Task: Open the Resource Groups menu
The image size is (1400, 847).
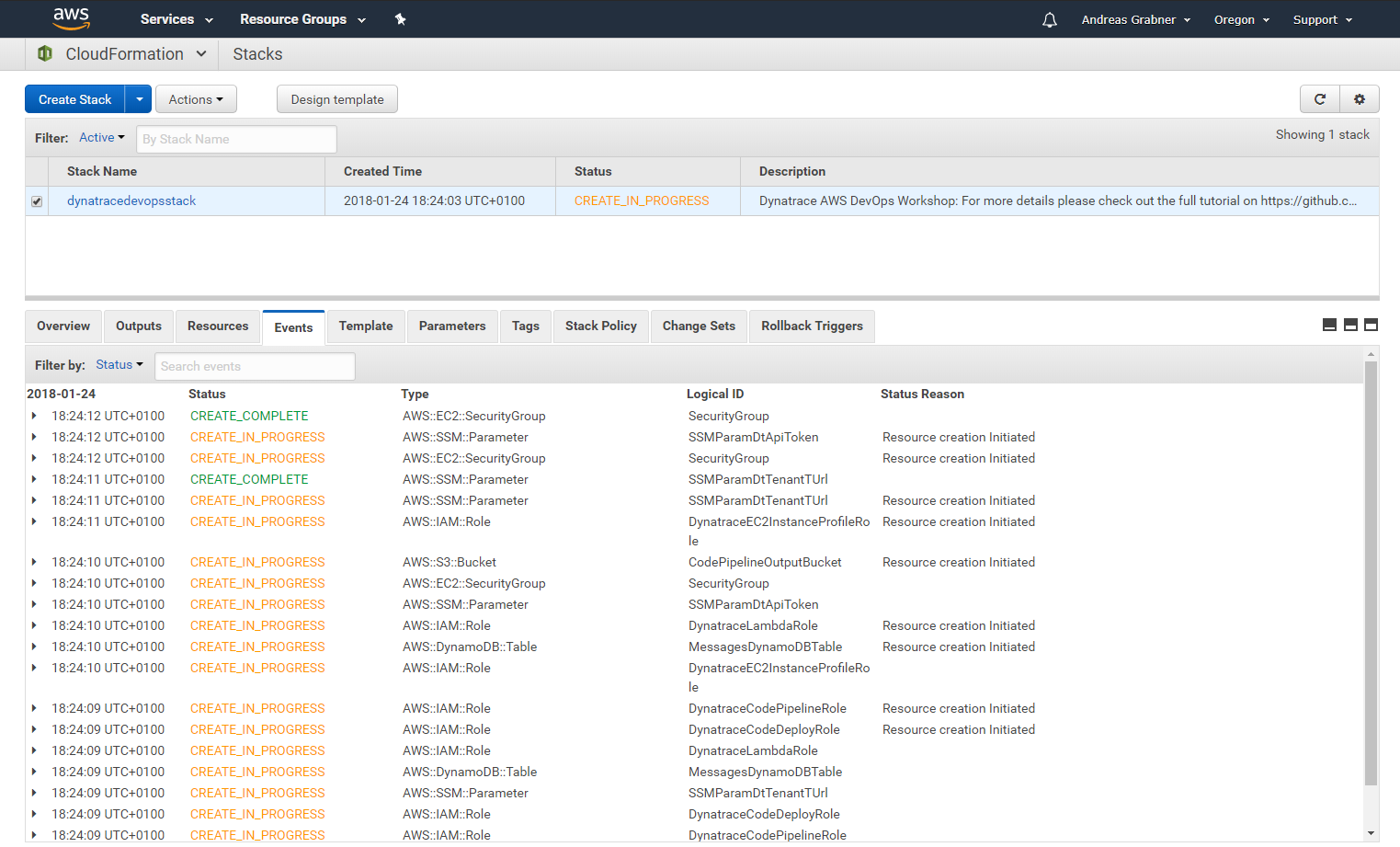Action: [302, 19]
